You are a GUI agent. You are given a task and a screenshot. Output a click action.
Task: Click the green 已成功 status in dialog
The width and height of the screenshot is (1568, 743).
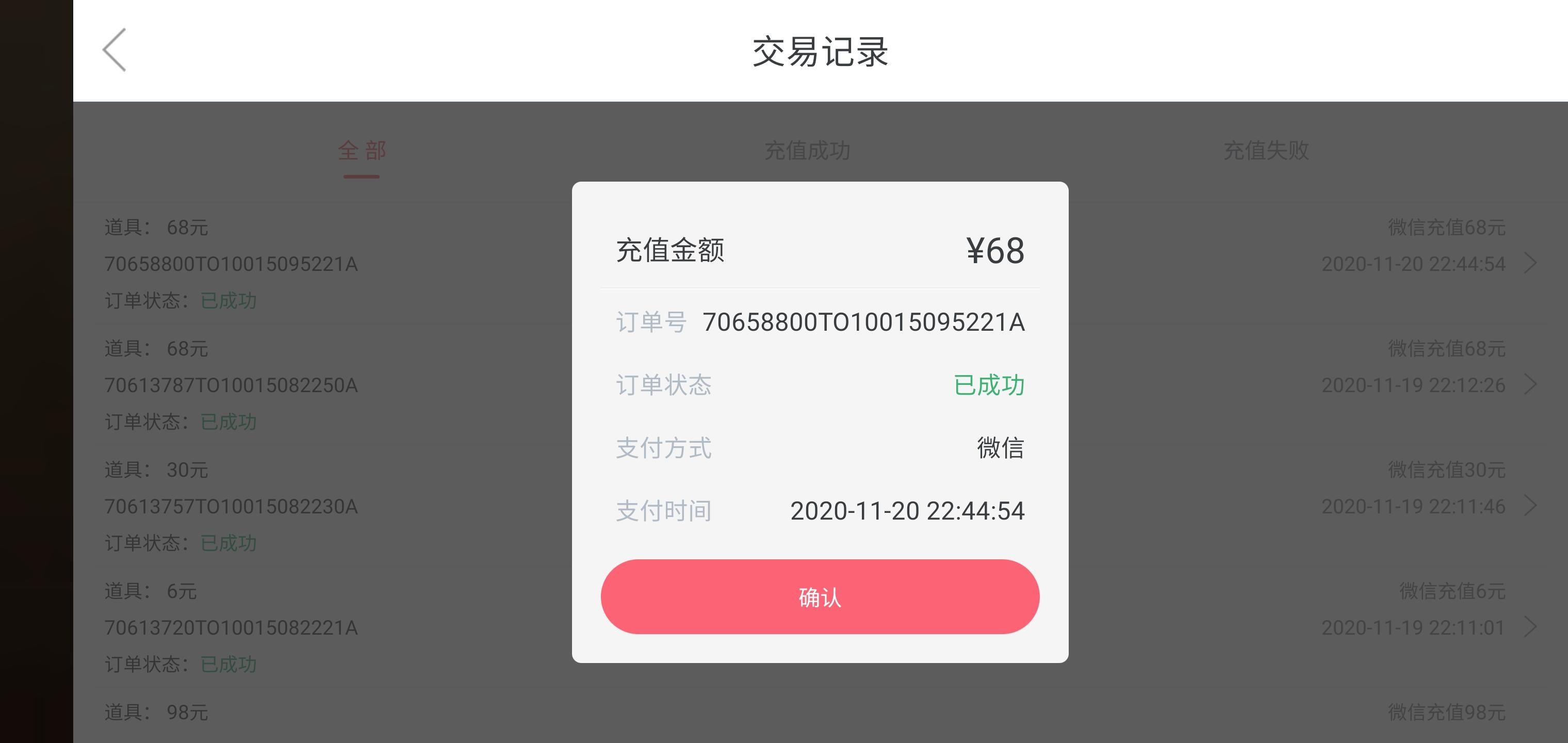(989, 385)
